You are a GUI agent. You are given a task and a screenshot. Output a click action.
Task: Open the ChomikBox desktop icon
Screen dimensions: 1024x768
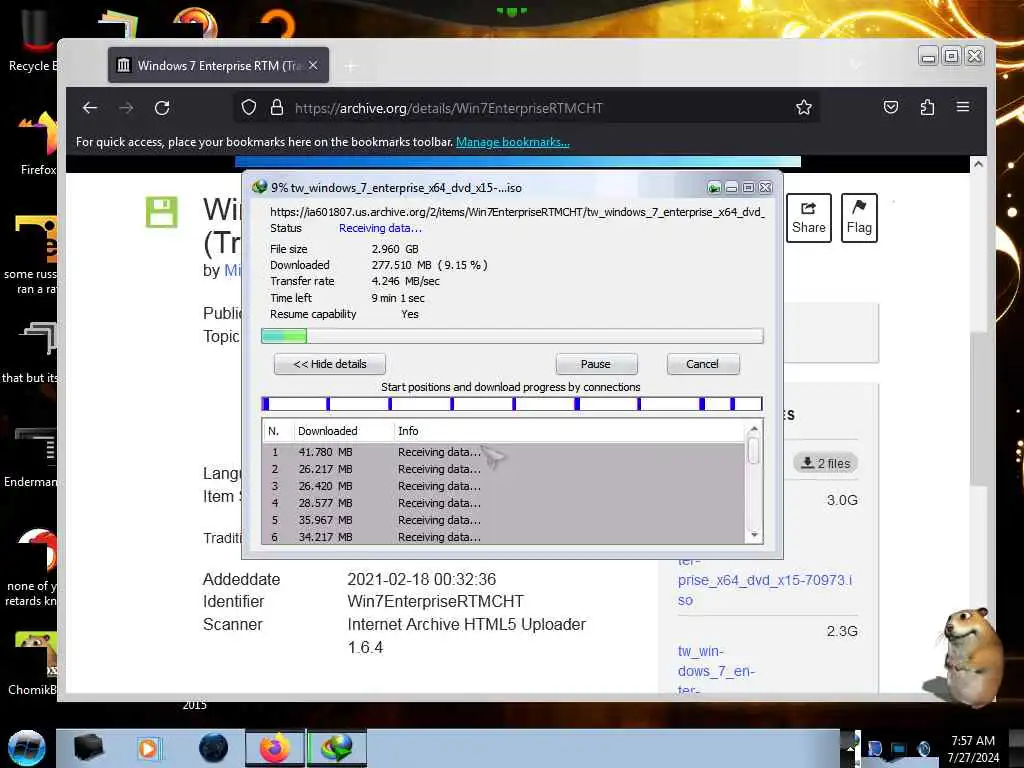coord(33,664)
